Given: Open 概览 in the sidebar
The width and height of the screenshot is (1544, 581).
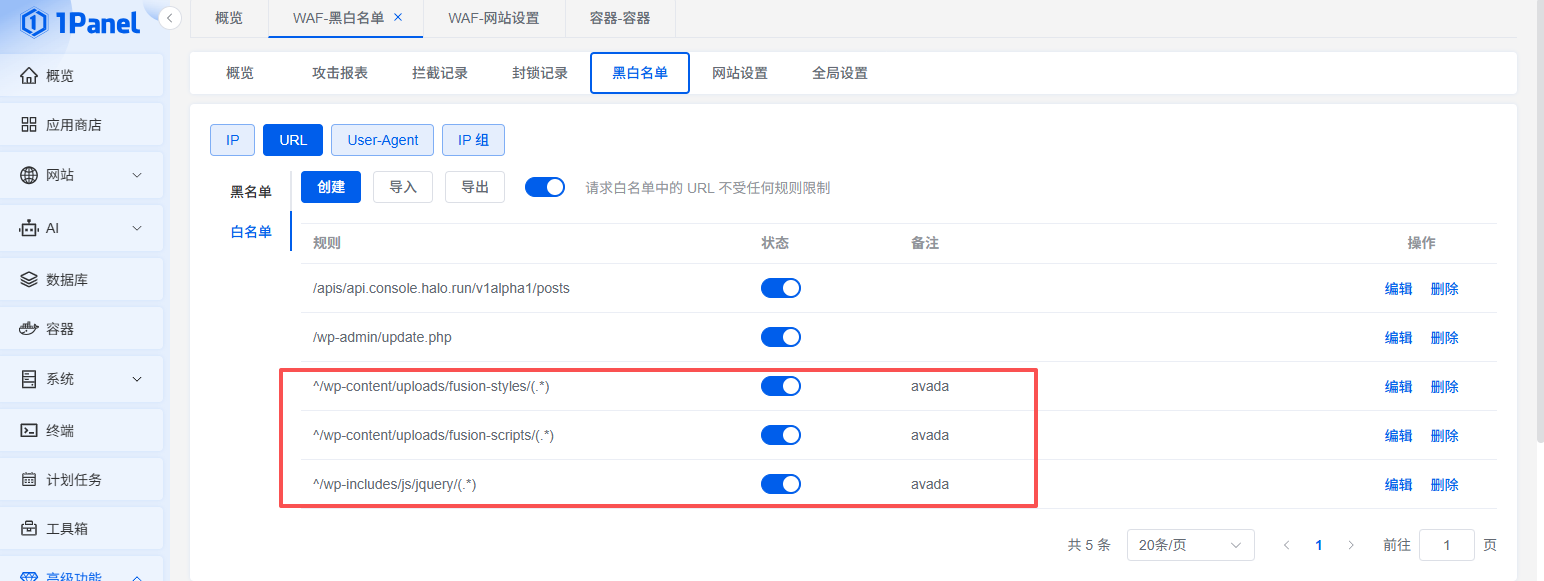Looking at the screenshot, I should pyautogui.click(x=82, y=76).
